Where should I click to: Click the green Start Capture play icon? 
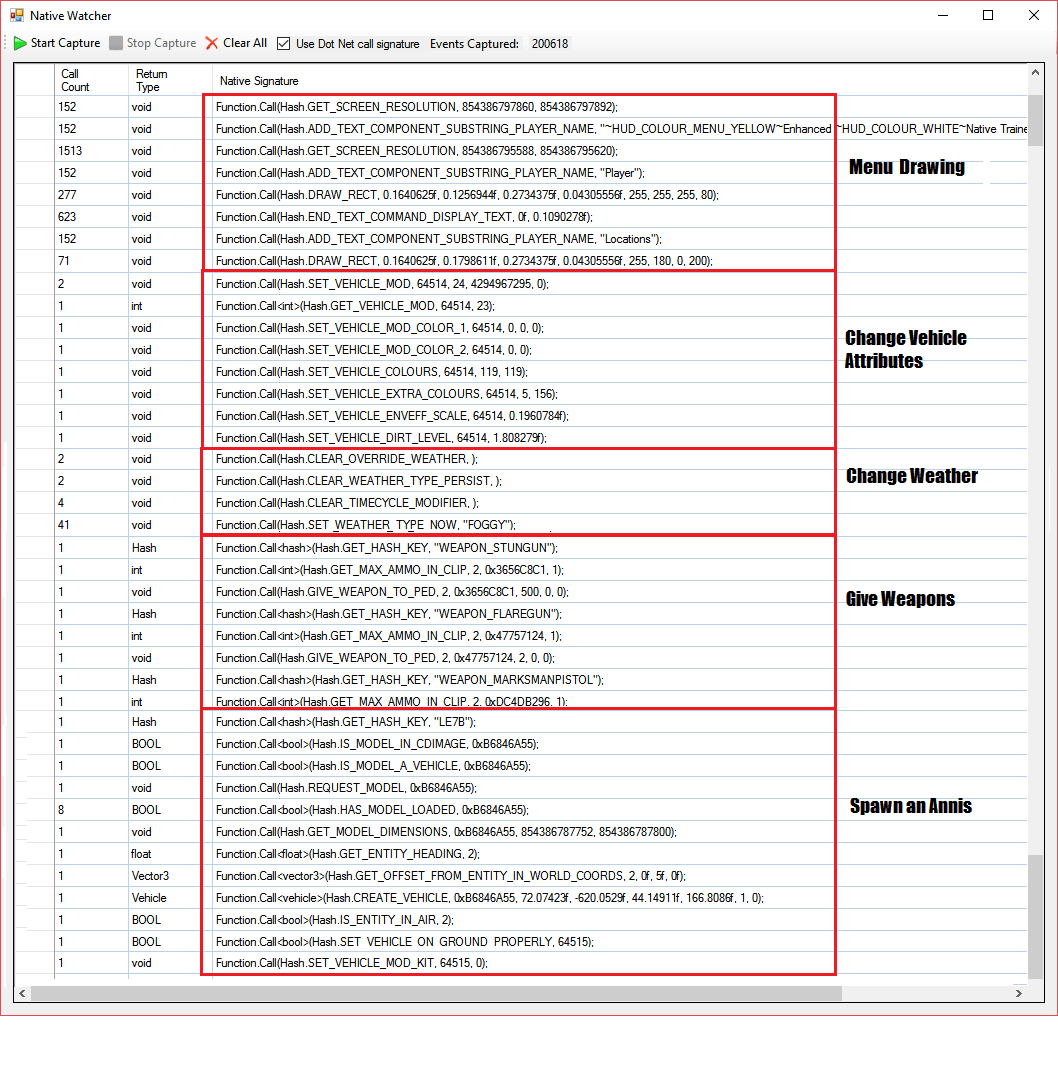[20, 43]
